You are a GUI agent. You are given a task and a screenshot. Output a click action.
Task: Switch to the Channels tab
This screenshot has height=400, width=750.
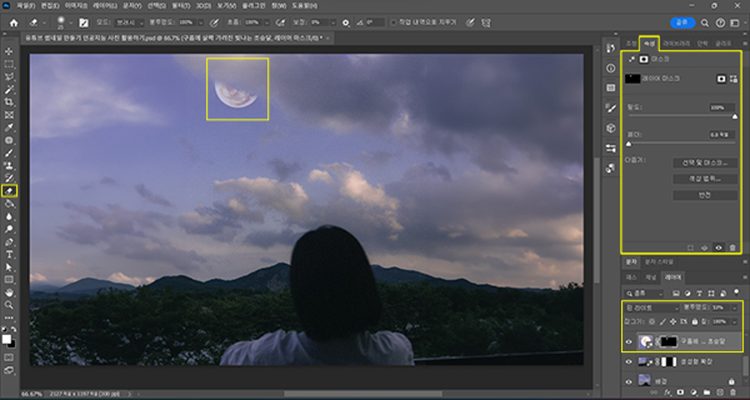tap(651, 277)
